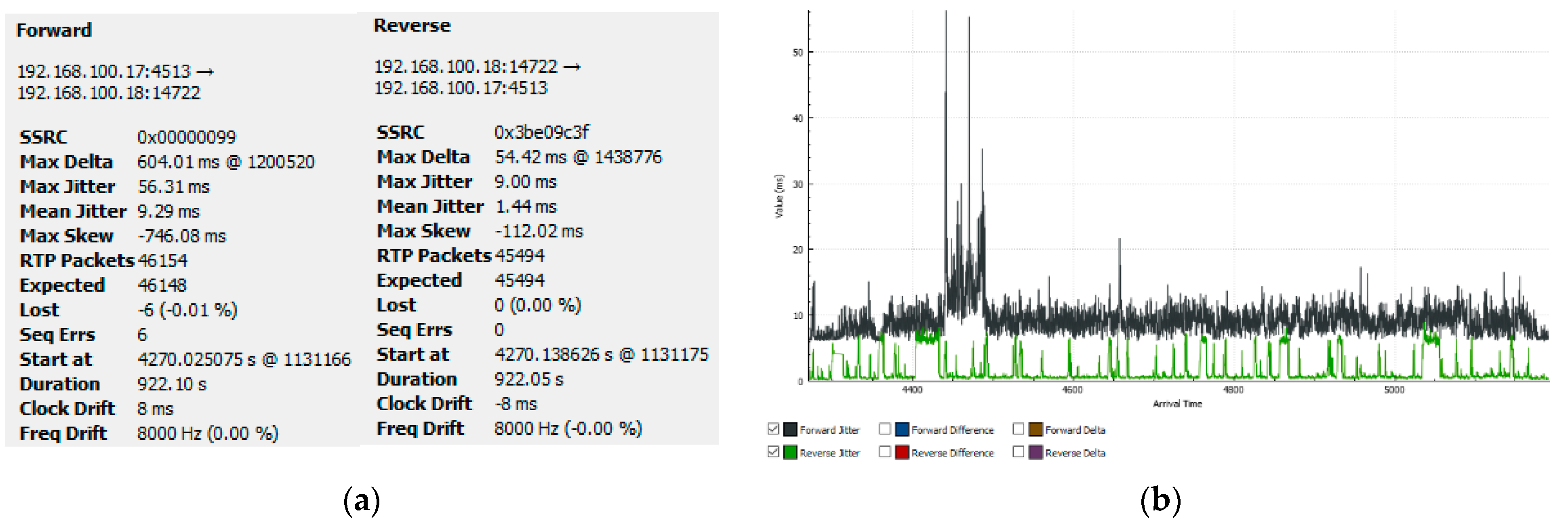Check the Reverse Delta checkbox
Image resolution: width=1568 pixels, height=523 pixels.
[1018, 452]
